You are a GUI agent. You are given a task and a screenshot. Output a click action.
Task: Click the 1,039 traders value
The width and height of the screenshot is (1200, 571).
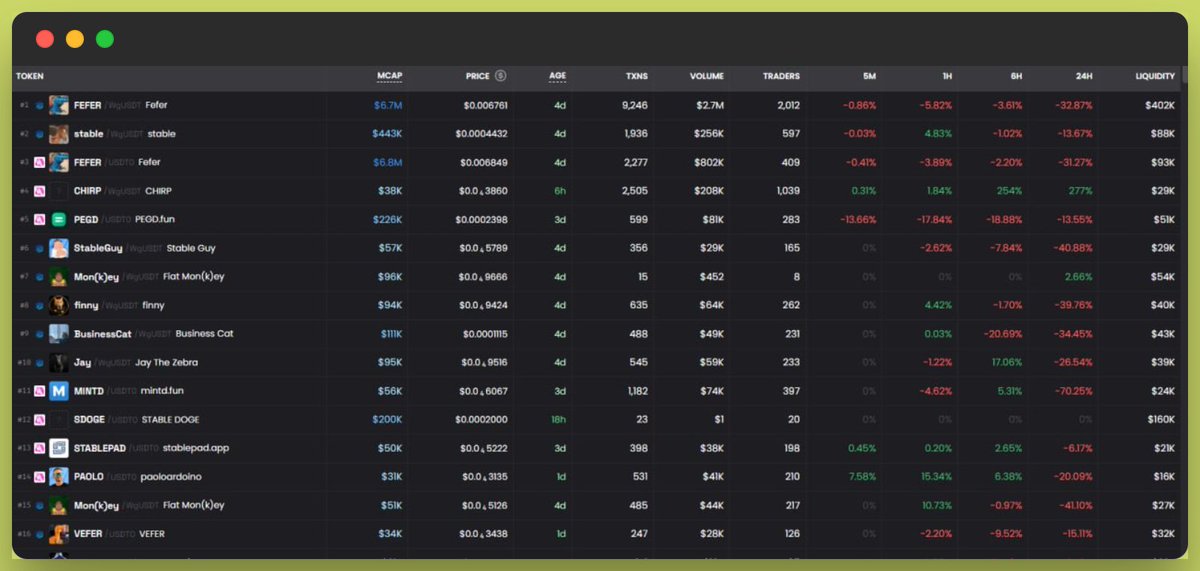[787, 191]
